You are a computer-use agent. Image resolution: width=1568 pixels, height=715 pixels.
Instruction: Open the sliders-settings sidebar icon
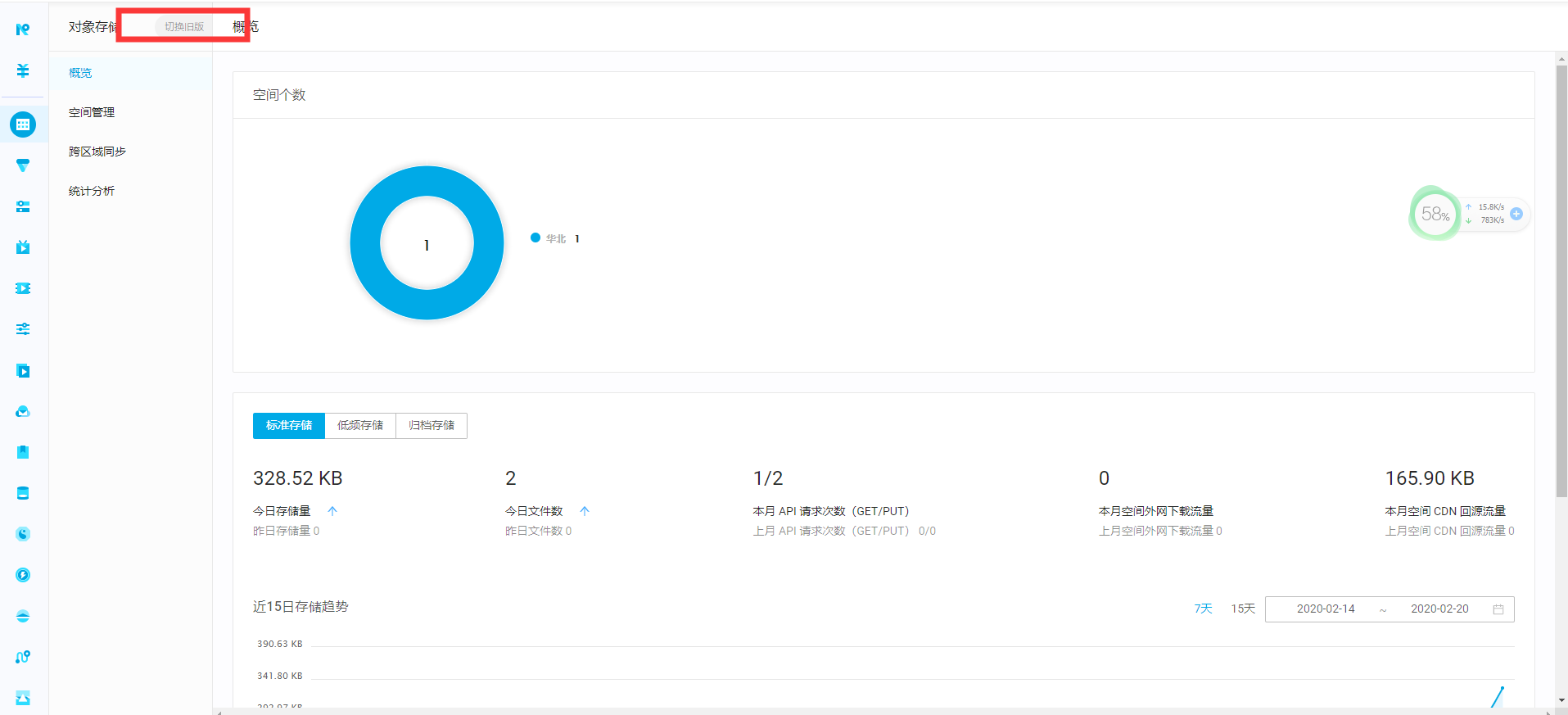point(23,329)
